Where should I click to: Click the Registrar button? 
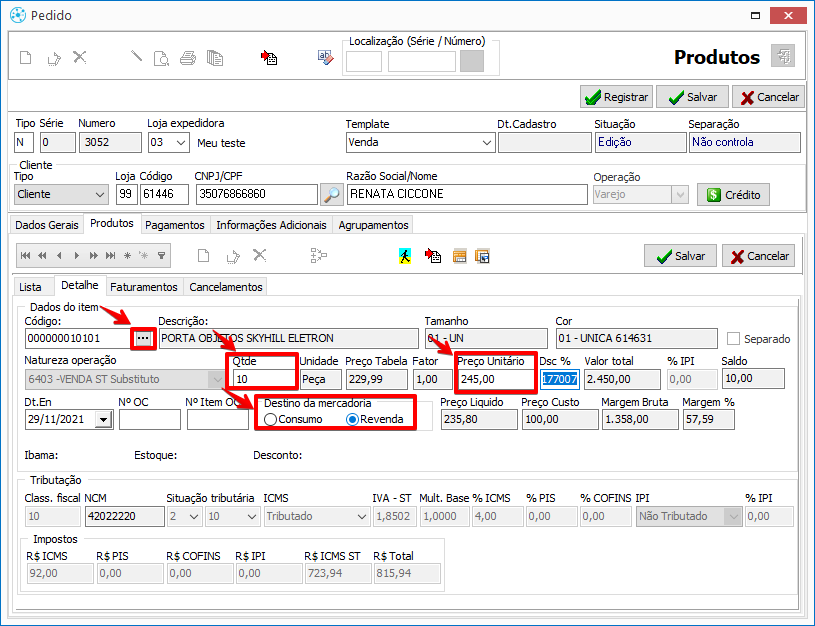tap(616, 97)
